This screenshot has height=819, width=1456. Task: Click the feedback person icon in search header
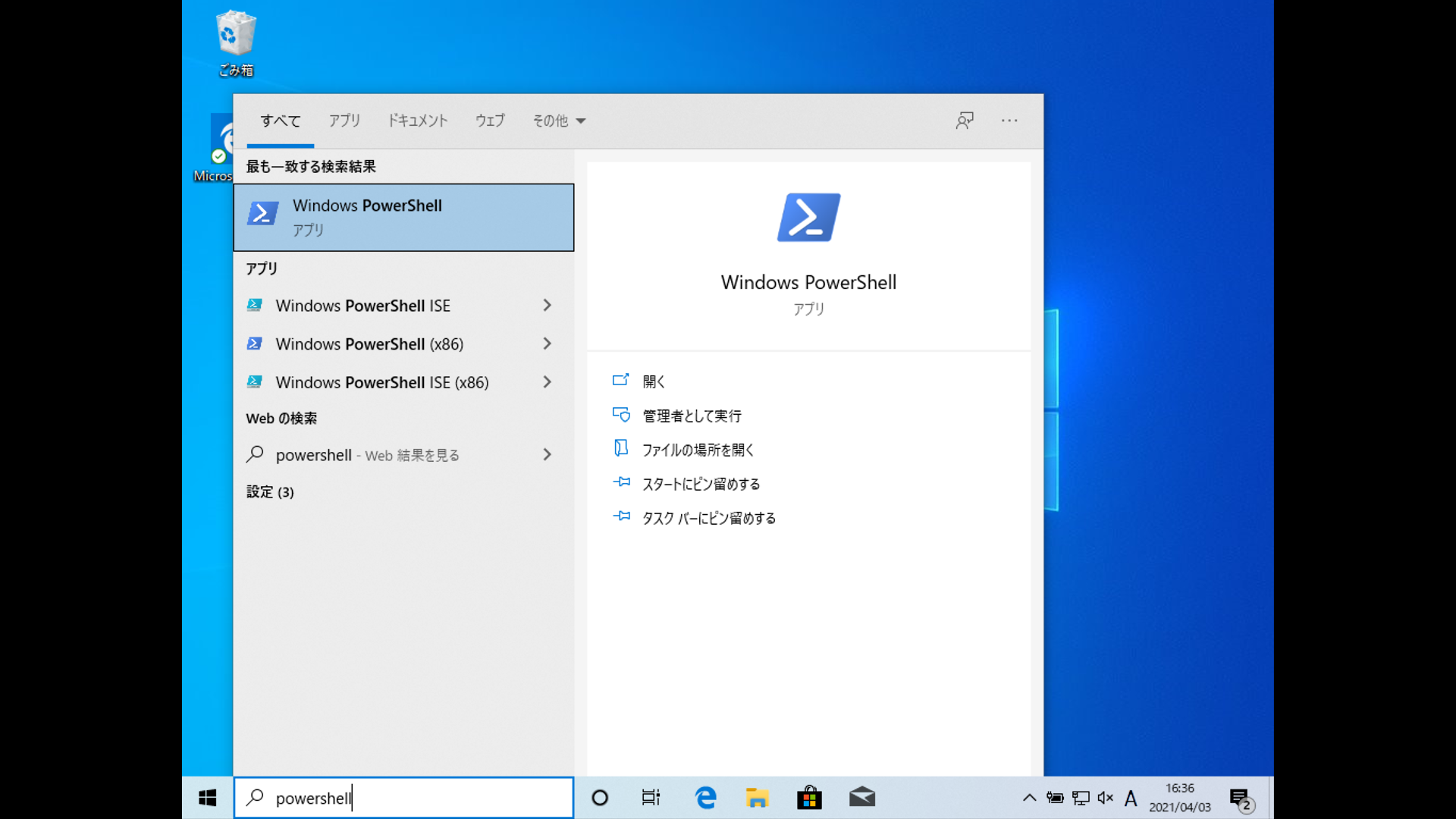click(x=965, y=121)
